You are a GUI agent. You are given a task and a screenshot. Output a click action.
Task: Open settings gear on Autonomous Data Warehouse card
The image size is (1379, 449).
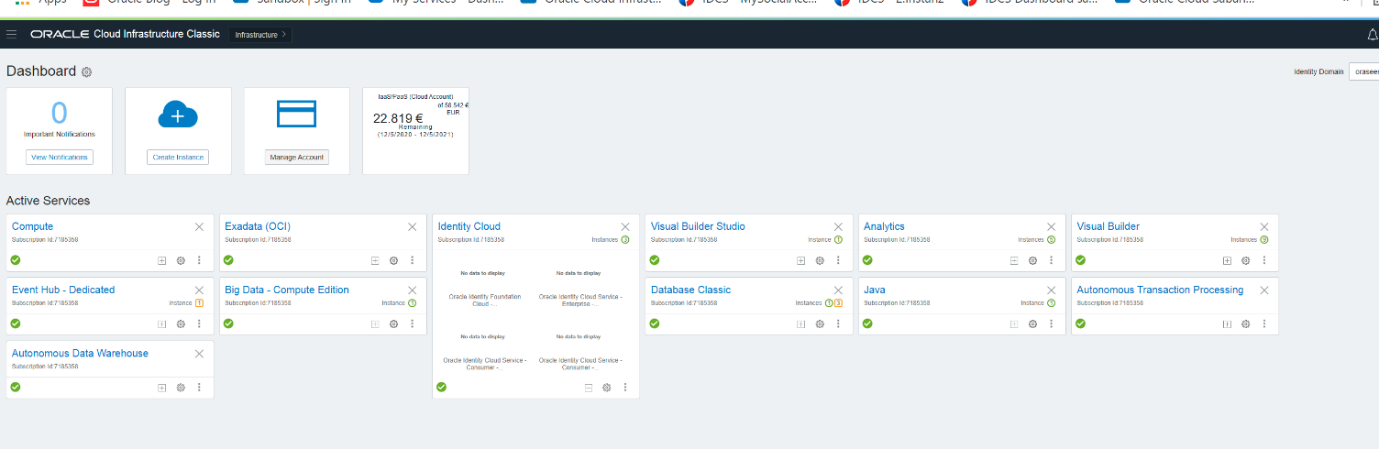(x=181, y=388)
